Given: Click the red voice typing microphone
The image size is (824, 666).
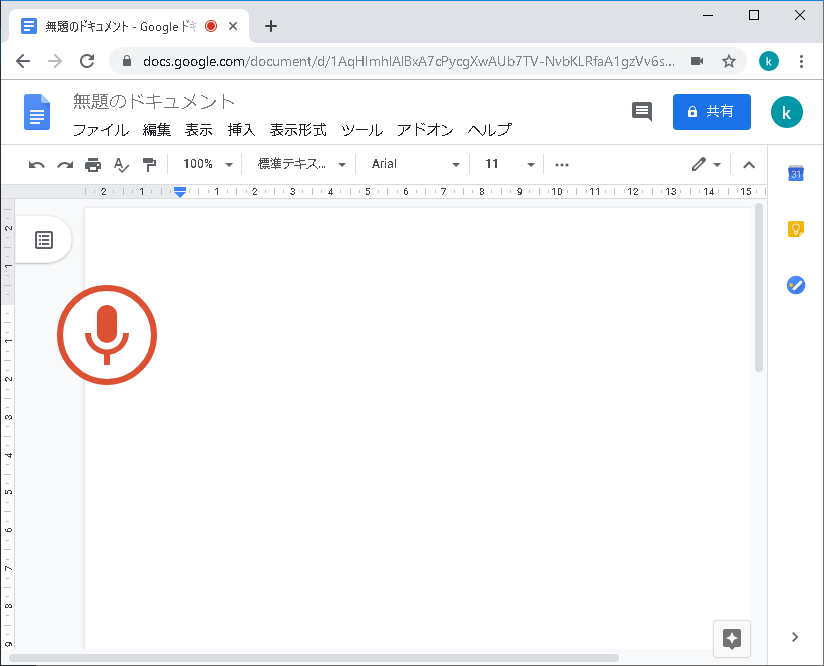Looking at the screenshot, I should 107,333.
